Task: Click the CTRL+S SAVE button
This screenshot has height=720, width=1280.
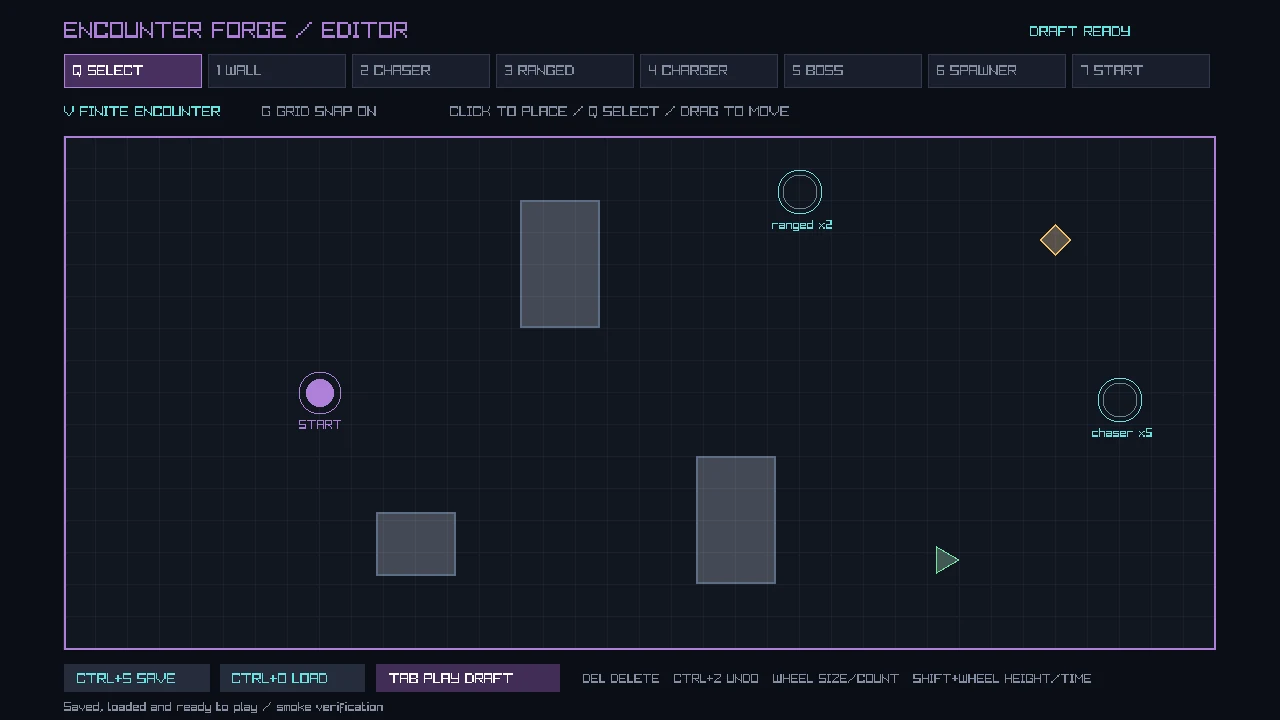Action: click(137, 678)
